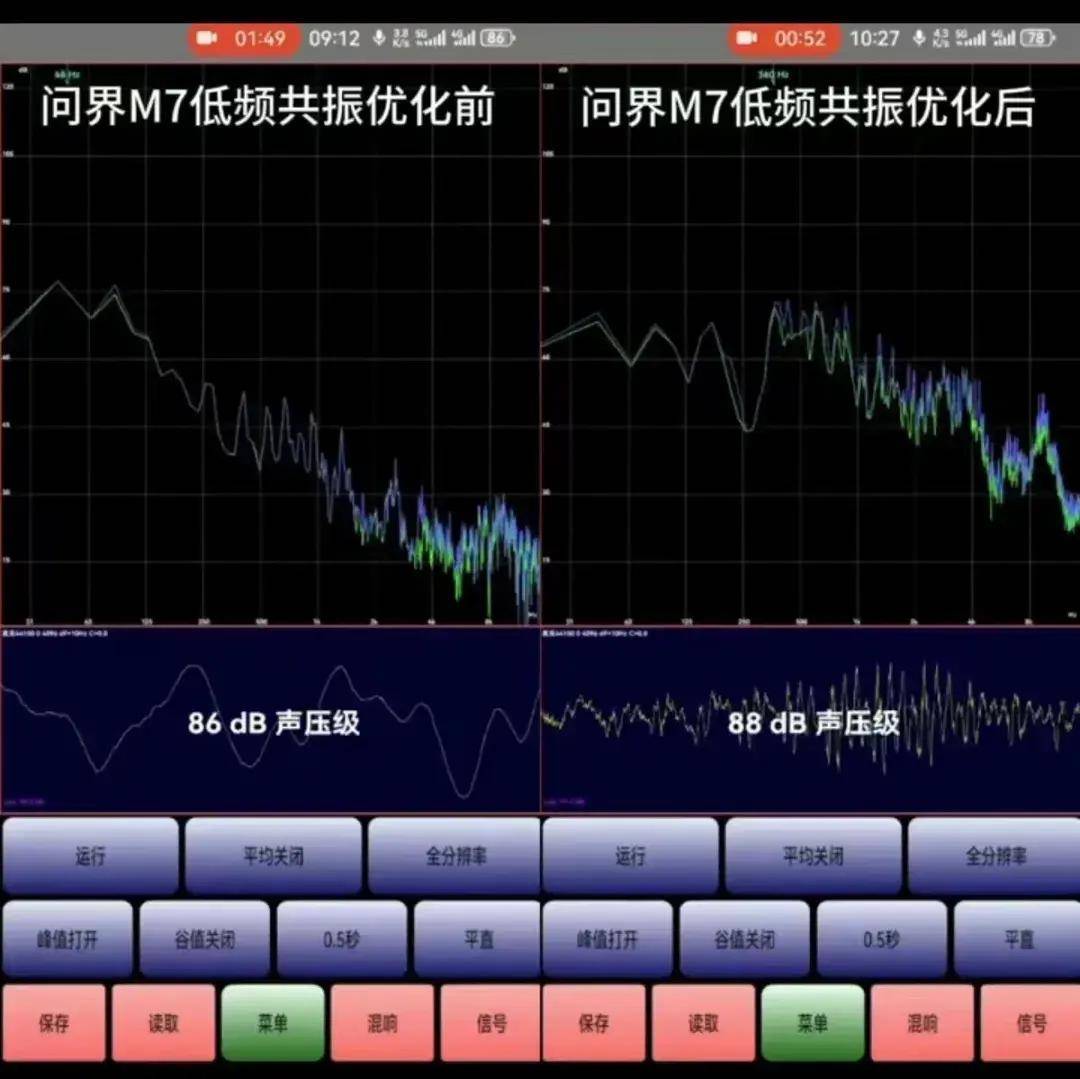The width and height of the screenshot is (1080, 1079).
Task: Open the green 菜单 menu in the left panel
Action: [x=272, y=1023]
